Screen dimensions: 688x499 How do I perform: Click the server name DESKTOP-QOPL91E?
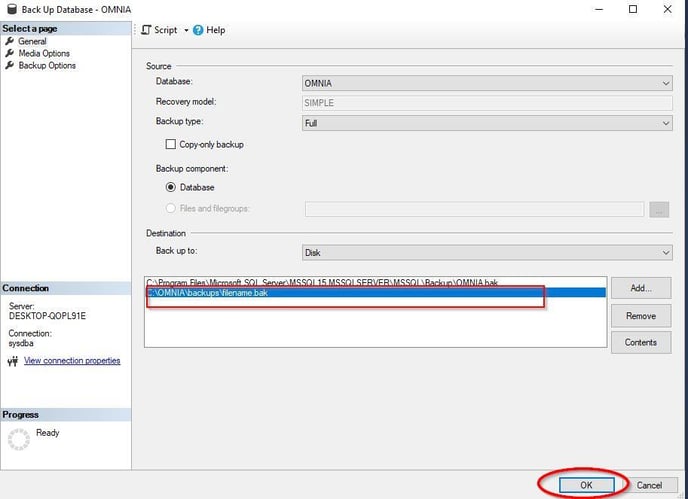click(47, 316)
